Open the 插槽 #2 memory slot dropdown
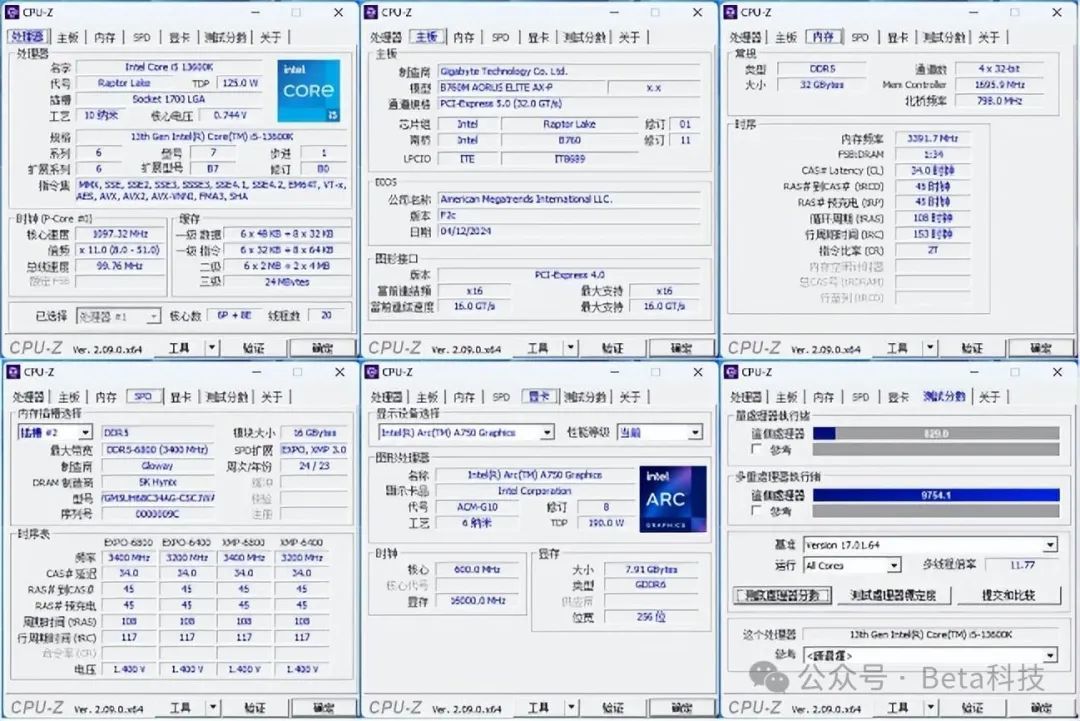This screenshot has width=1080, height=721. (54, 432)
